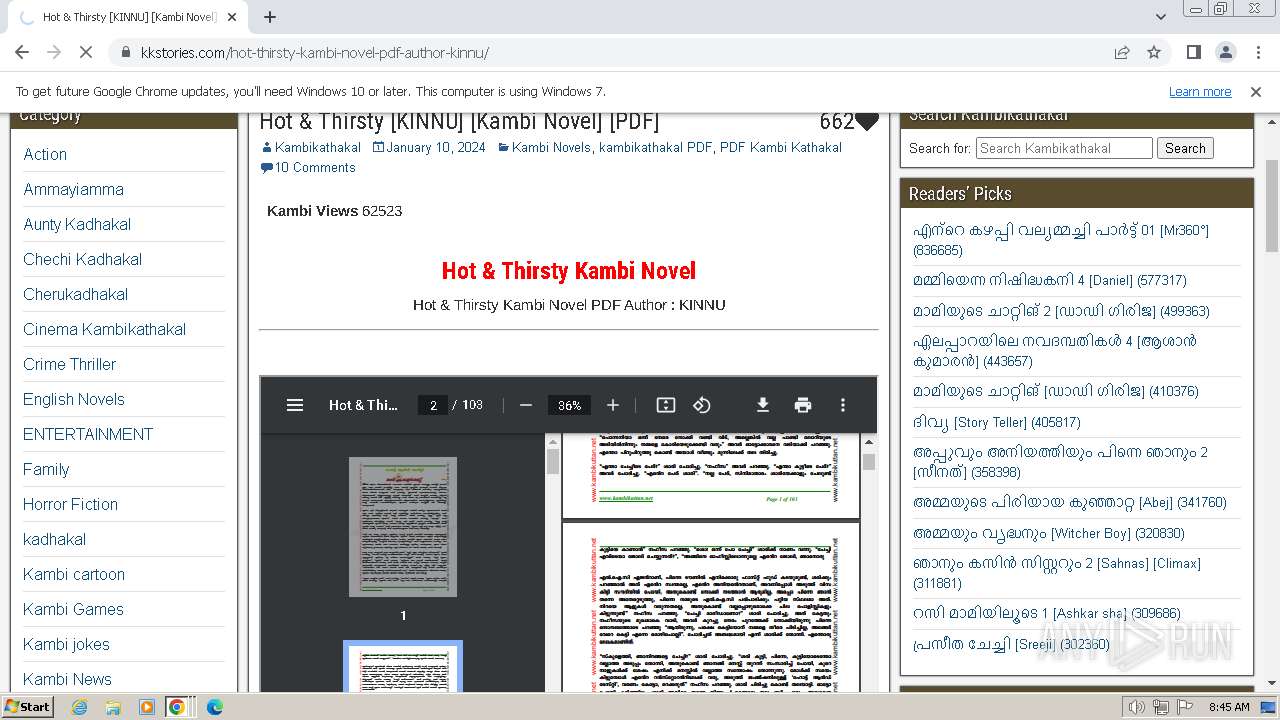
Task: Click the page's vertical scrollbar
Action: point(1272,206)
